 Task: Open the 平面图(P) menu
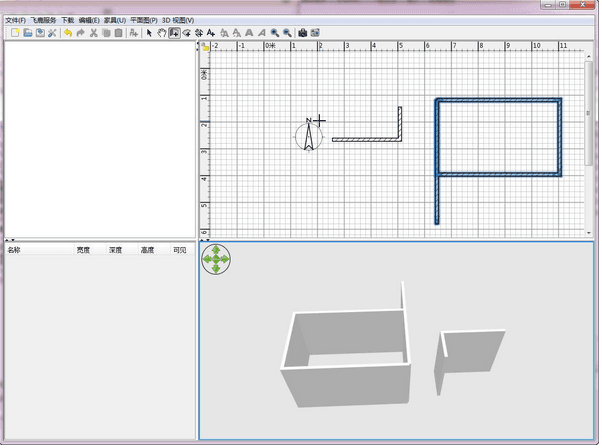click(x=144, y=20)
